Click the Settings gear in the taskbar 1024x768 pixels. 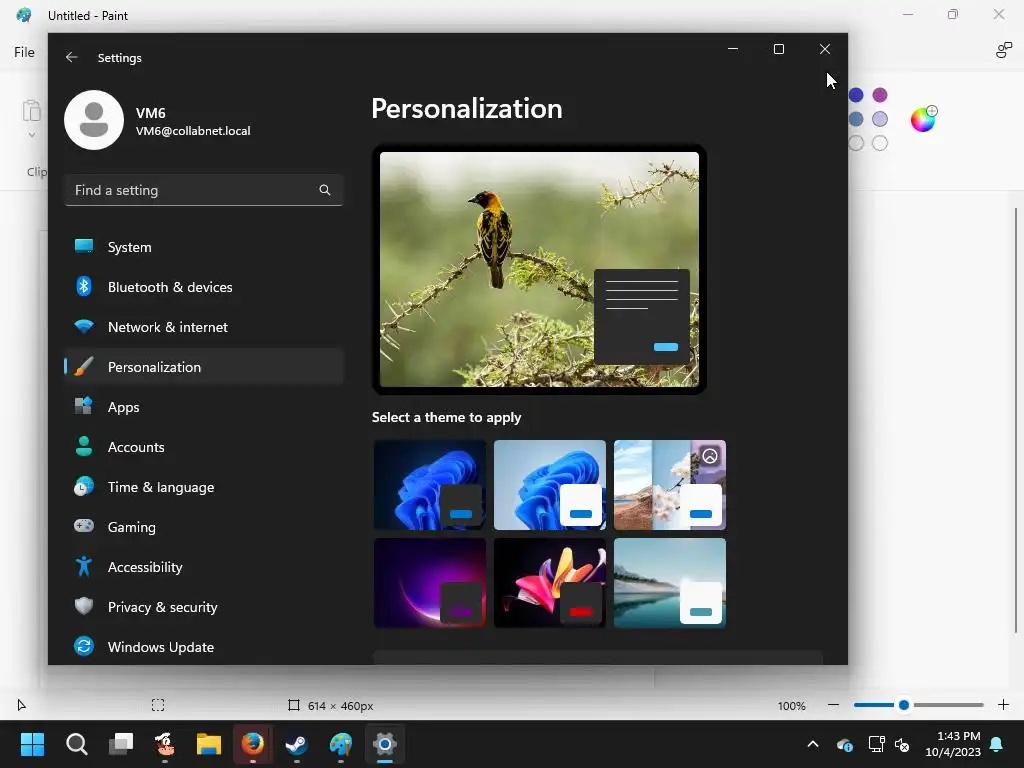pos(385,744)
